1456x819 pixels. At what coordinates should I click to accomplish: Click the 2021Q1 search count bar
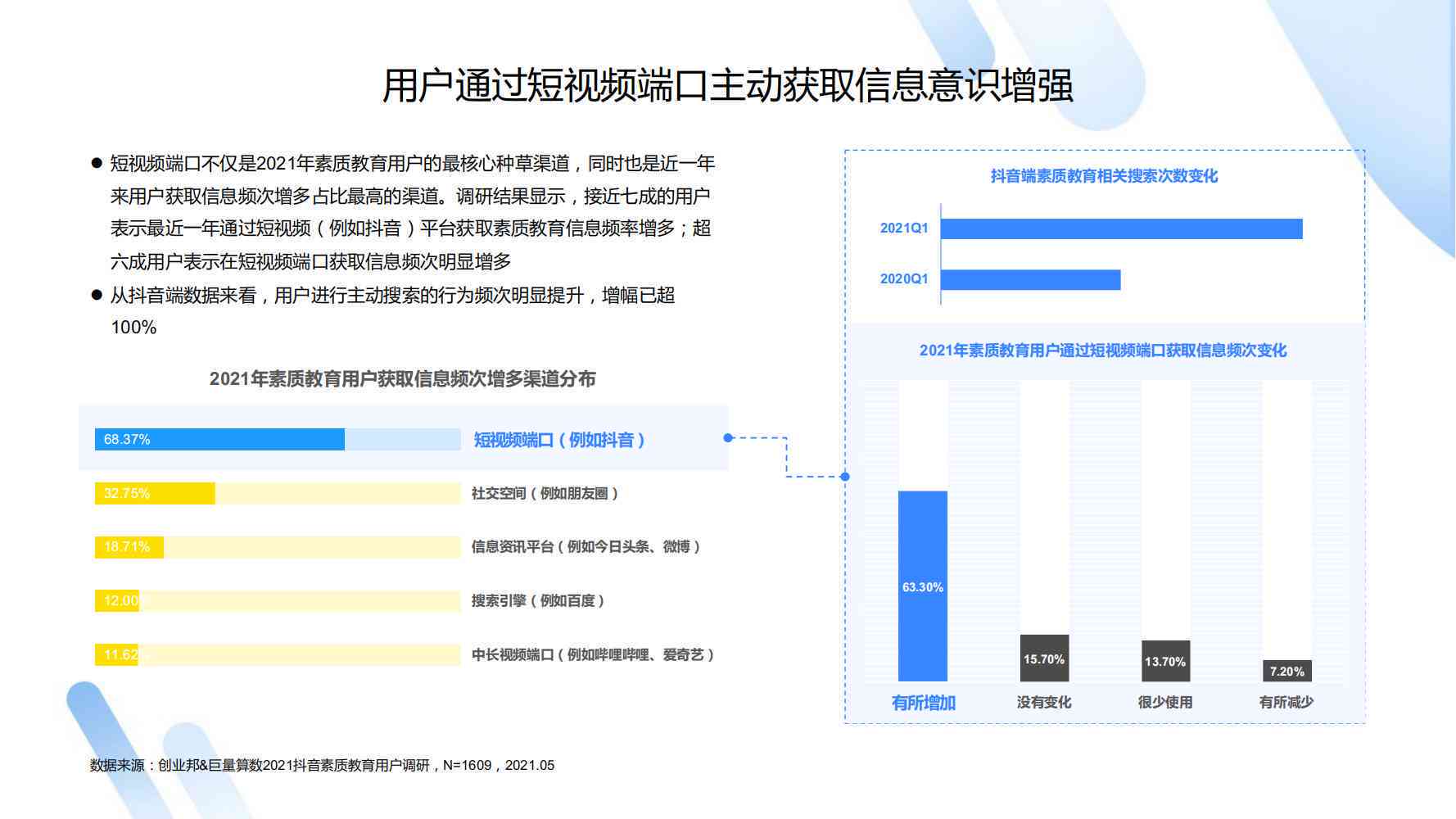[x=1121, y=229]
